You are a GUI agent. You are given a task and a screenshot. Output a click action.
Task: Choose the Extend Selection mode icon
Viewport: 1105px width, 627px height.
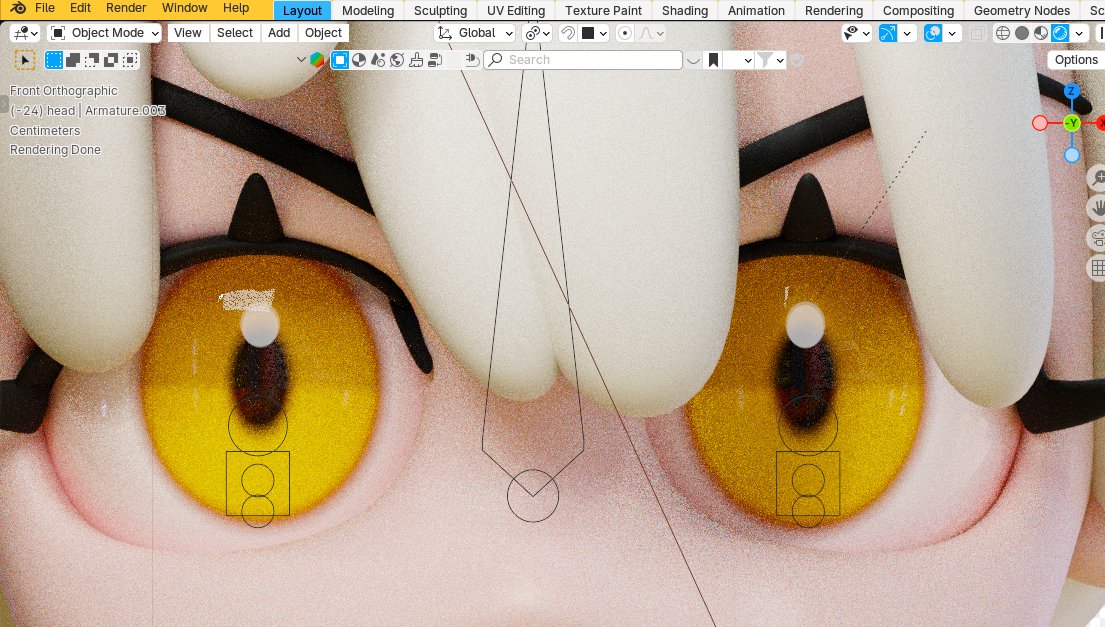pyautogui.click(x=73, y=60)
